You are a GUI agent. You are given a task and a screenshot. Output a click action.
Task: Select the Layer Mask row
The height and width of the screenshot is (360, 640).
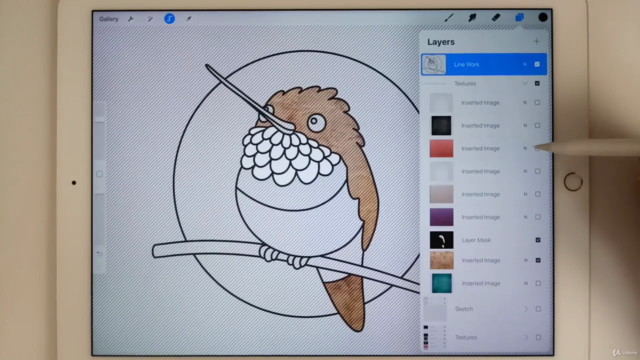[x=484, y=240]
